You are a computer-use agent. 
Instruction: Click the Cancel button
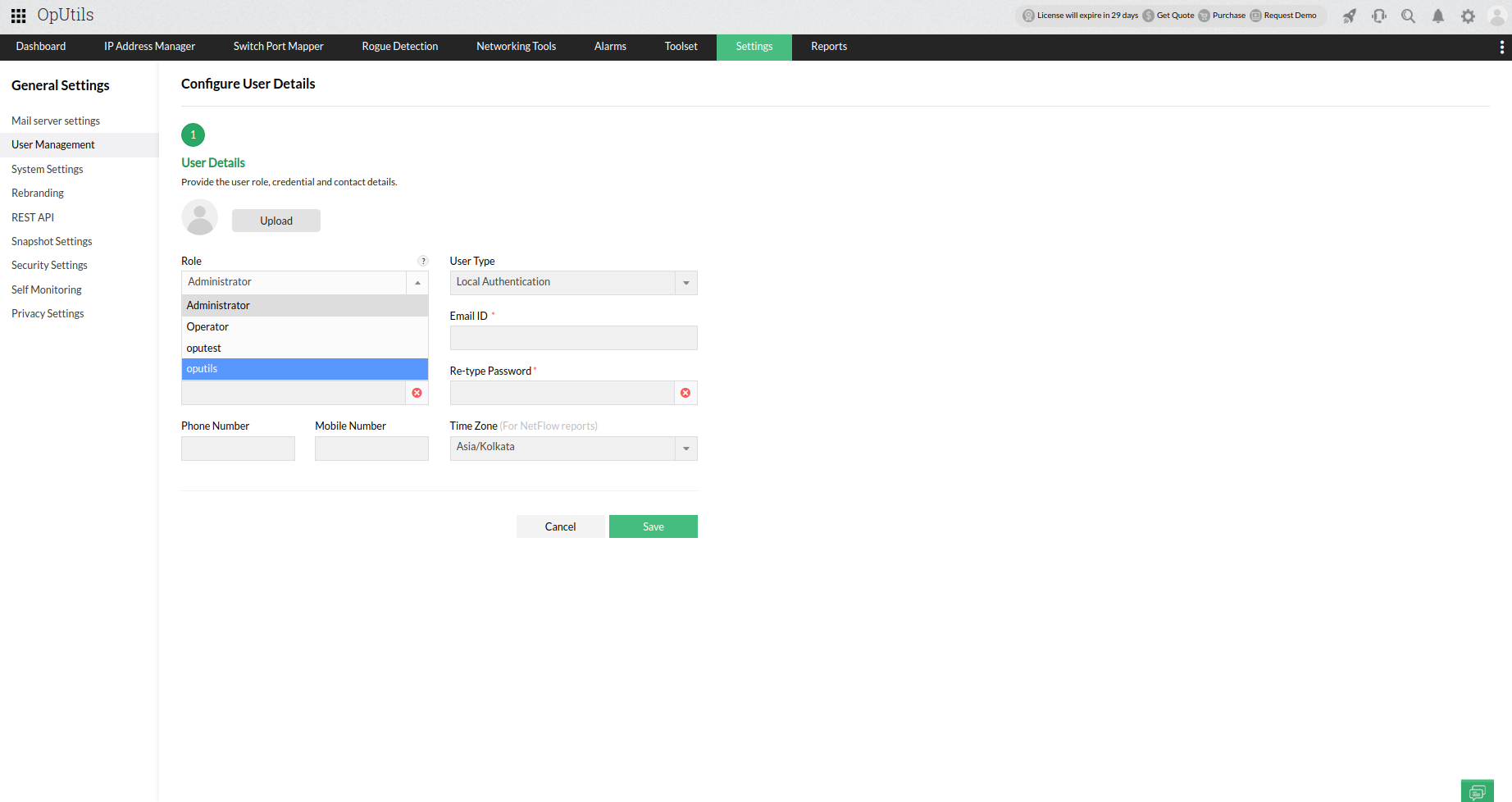click(x=561, y=526)
